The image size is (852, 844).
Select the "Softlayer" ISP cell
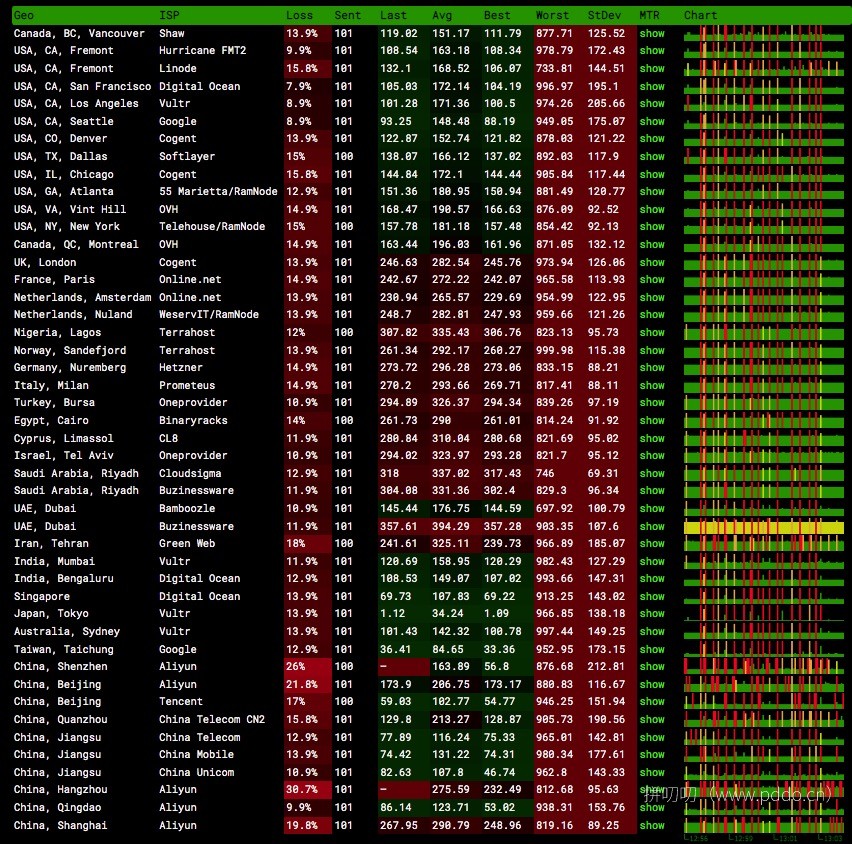point(187,156)
